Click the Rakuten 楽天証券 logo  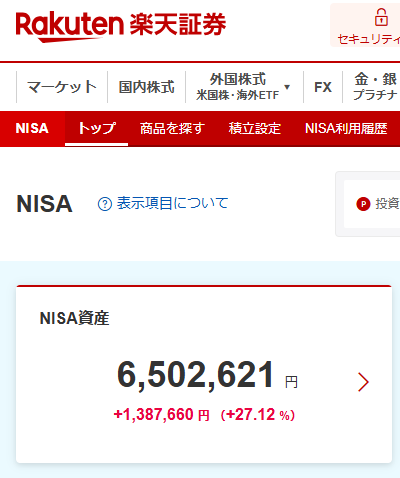[x=121, y=27]
